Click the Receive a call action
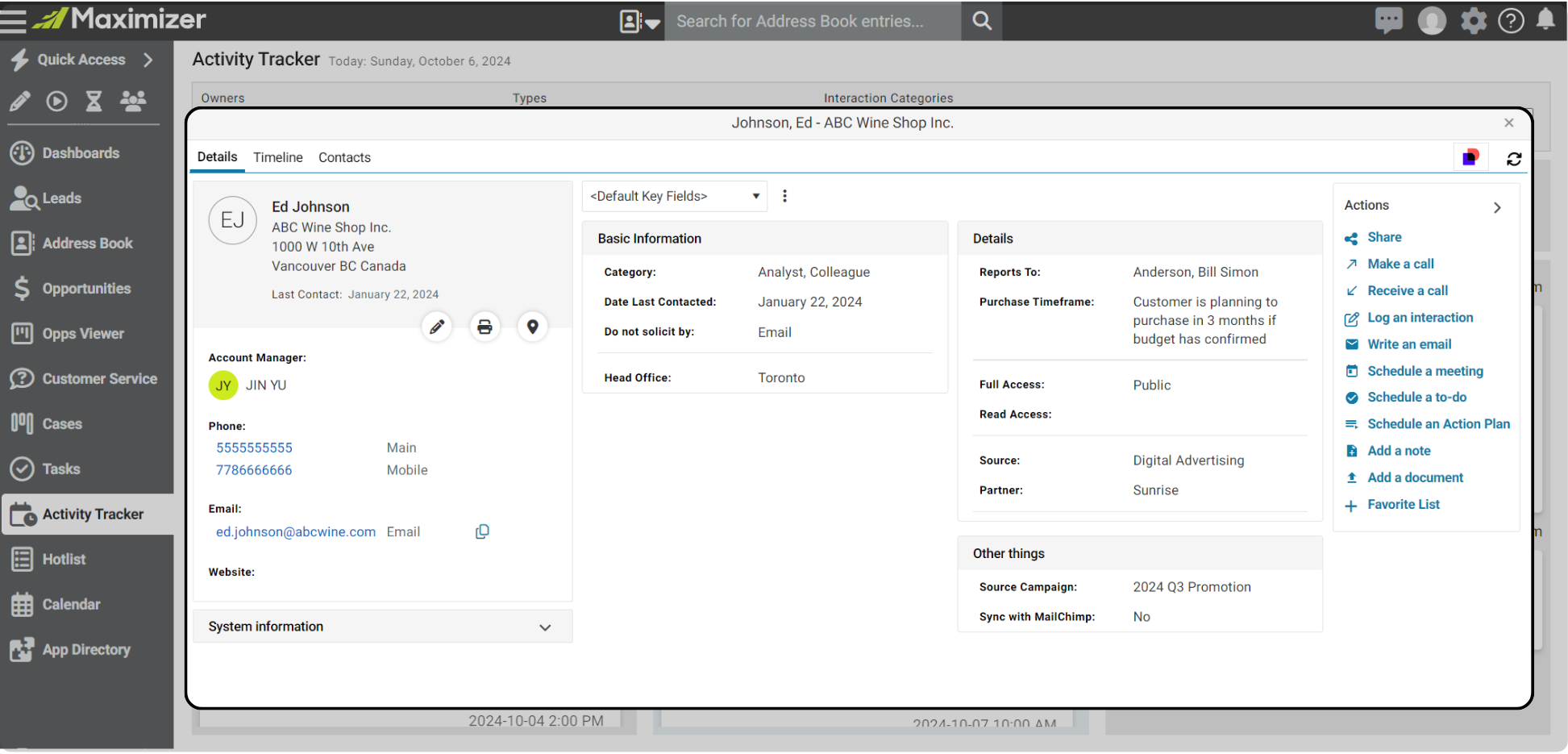Screen dimensions: 1568x754 [x=1408, y=290]
